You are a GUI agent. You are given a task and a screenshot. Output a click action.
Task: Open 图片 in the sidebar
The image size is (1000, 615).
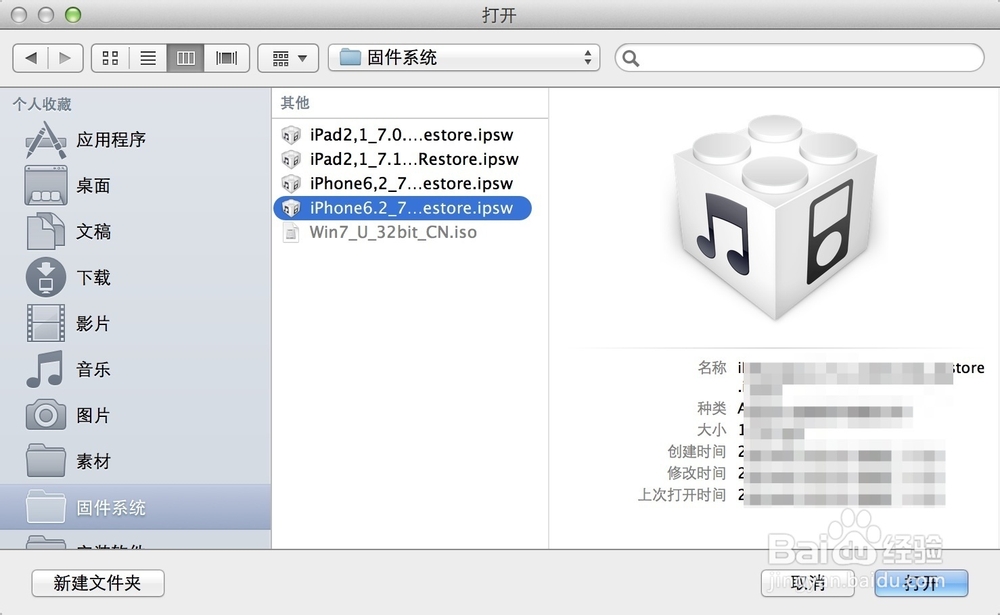coord(135,415)
